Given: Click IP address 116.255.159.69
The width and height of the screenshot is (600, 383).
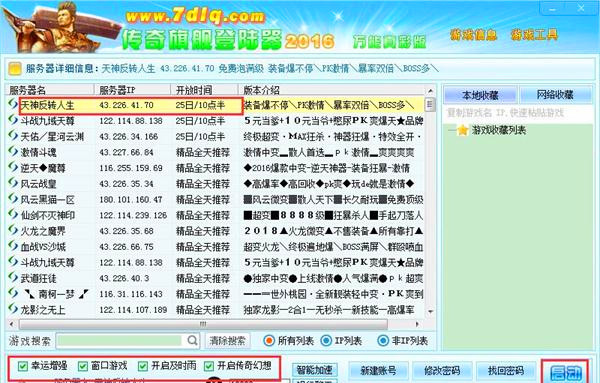Looking at the screenshot, I should [x=131, y=168].
